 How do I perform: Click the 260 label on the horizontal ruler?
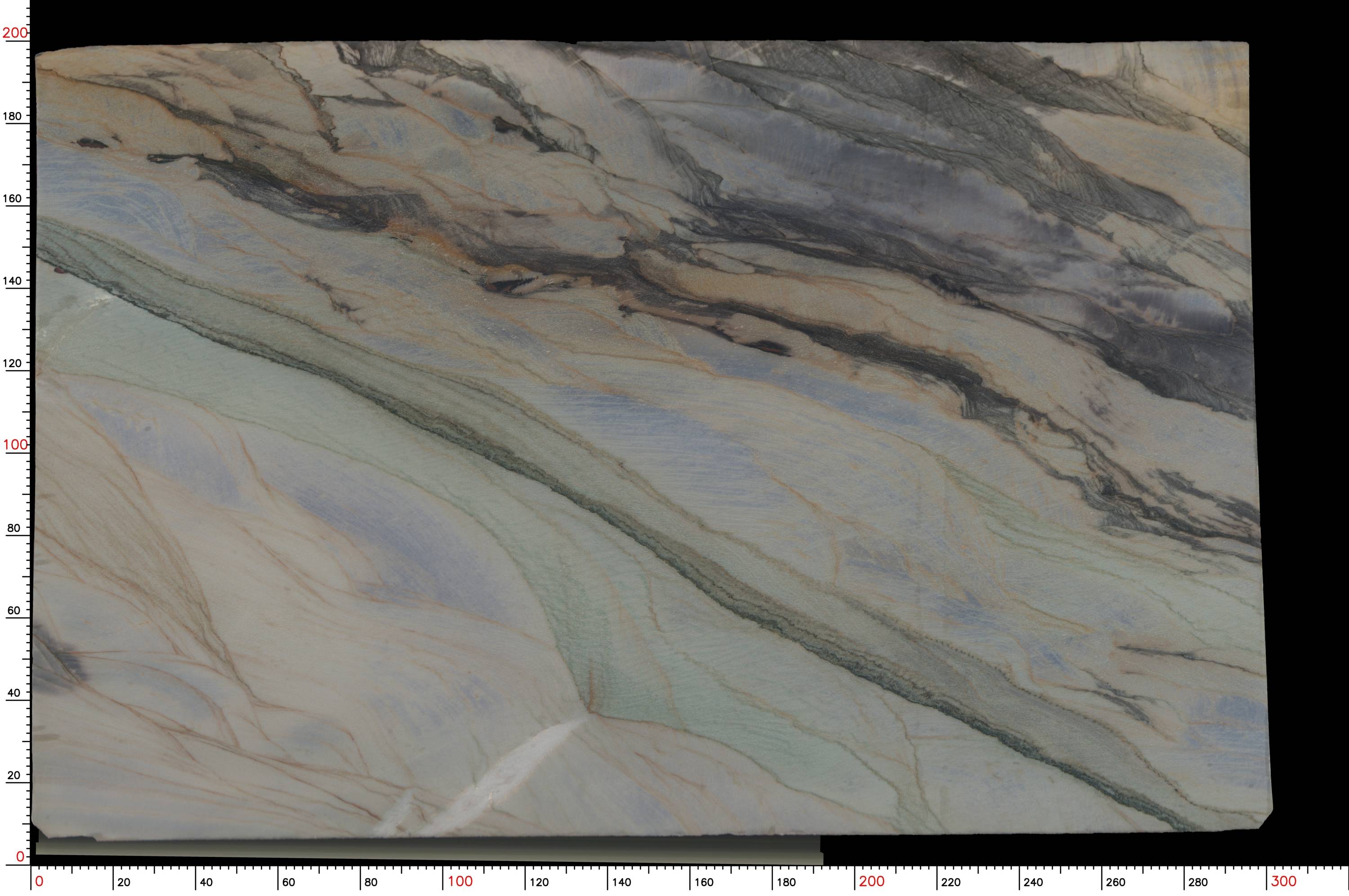[1115, 882]
